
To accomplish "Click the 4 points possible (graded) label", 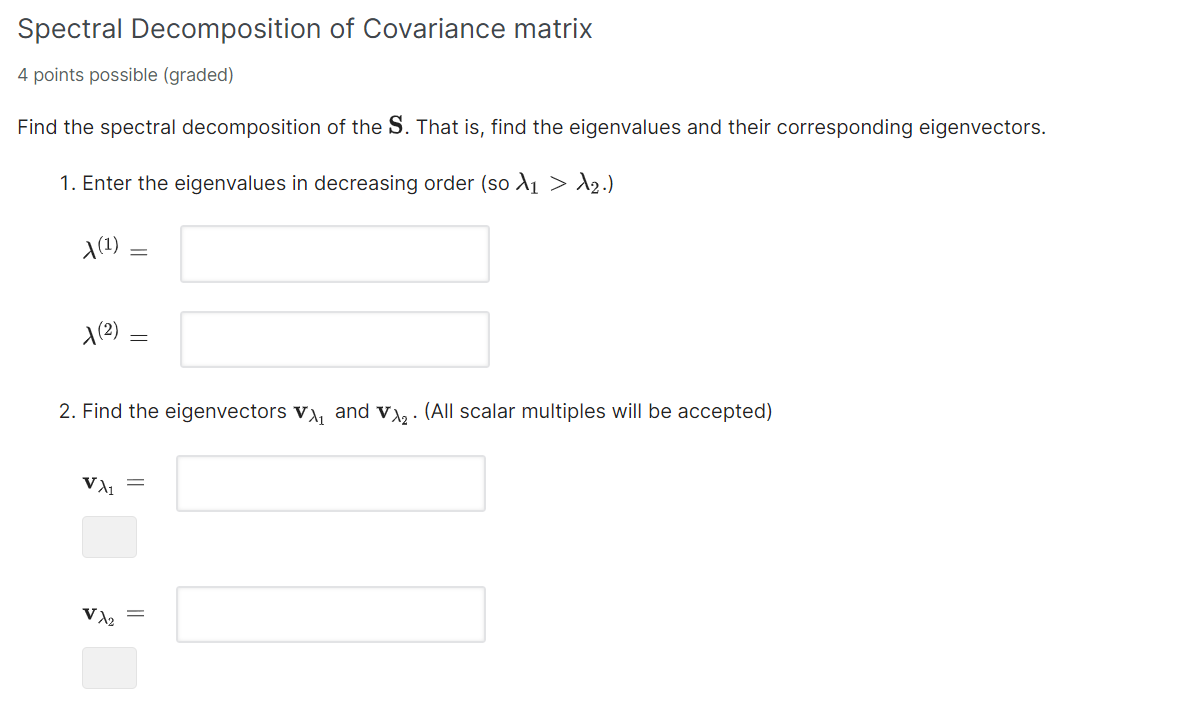I will pyautogui.click(x=125, y=75).
